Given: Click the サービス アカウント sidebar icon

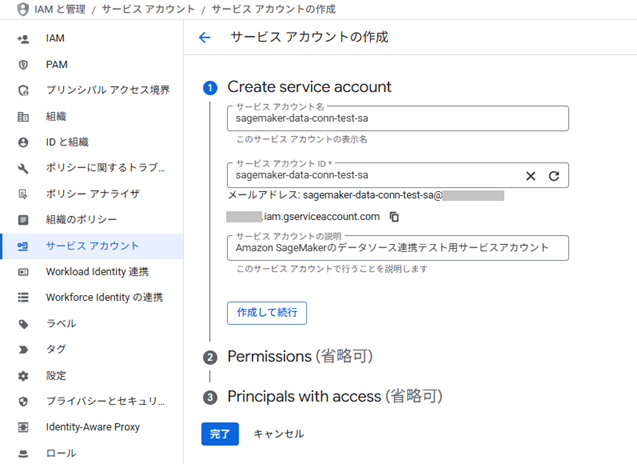Looking at the screenshot, I should tap(23, 246).
